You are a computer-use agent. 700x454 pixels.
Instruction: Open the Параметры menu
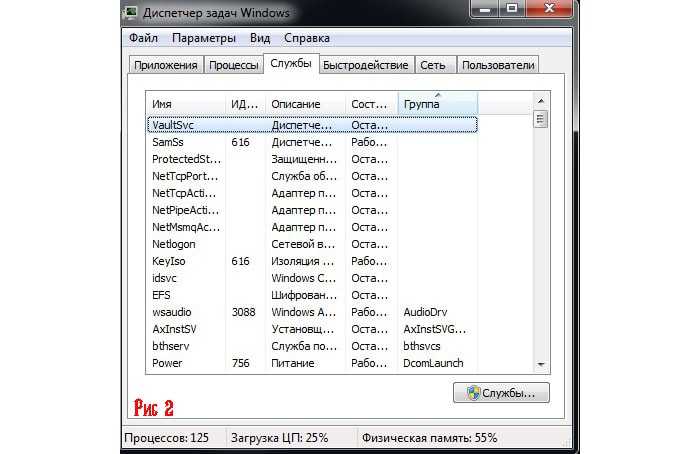(x=204, y=38)
